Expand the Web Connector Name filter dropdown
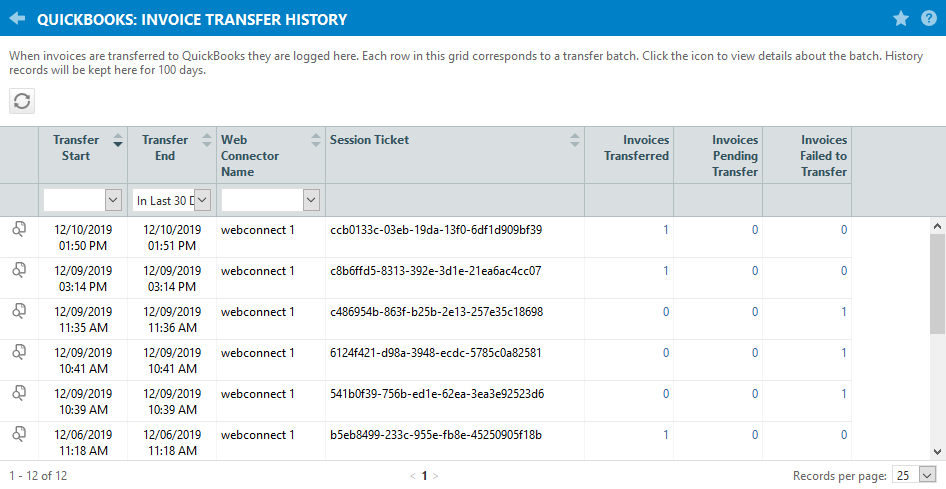Screen dimensions: 946x489 (311, 200)
